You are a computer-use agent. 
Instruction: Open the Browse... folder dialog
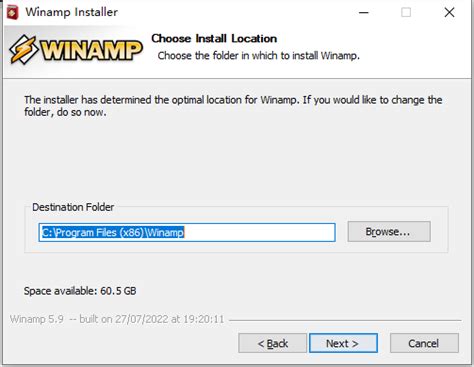[x=389, y=232]
